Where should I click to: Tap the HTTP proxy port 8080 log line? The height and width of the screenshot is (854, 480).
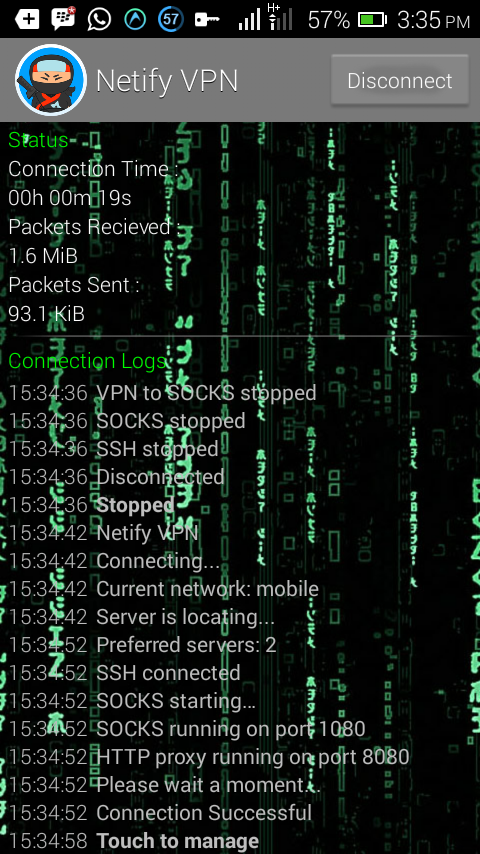click(209, 757)
